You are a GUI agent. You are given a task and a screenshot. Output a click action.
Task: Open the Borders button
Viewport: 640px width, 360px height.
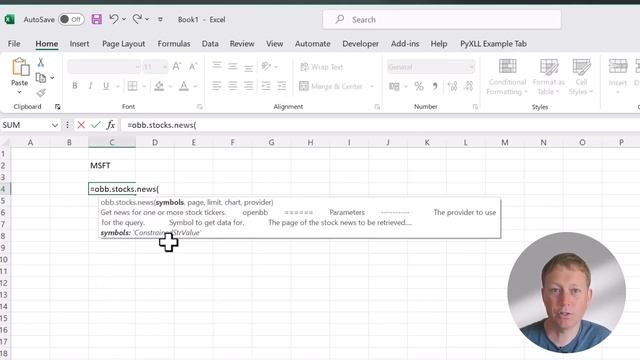[133, 86]
